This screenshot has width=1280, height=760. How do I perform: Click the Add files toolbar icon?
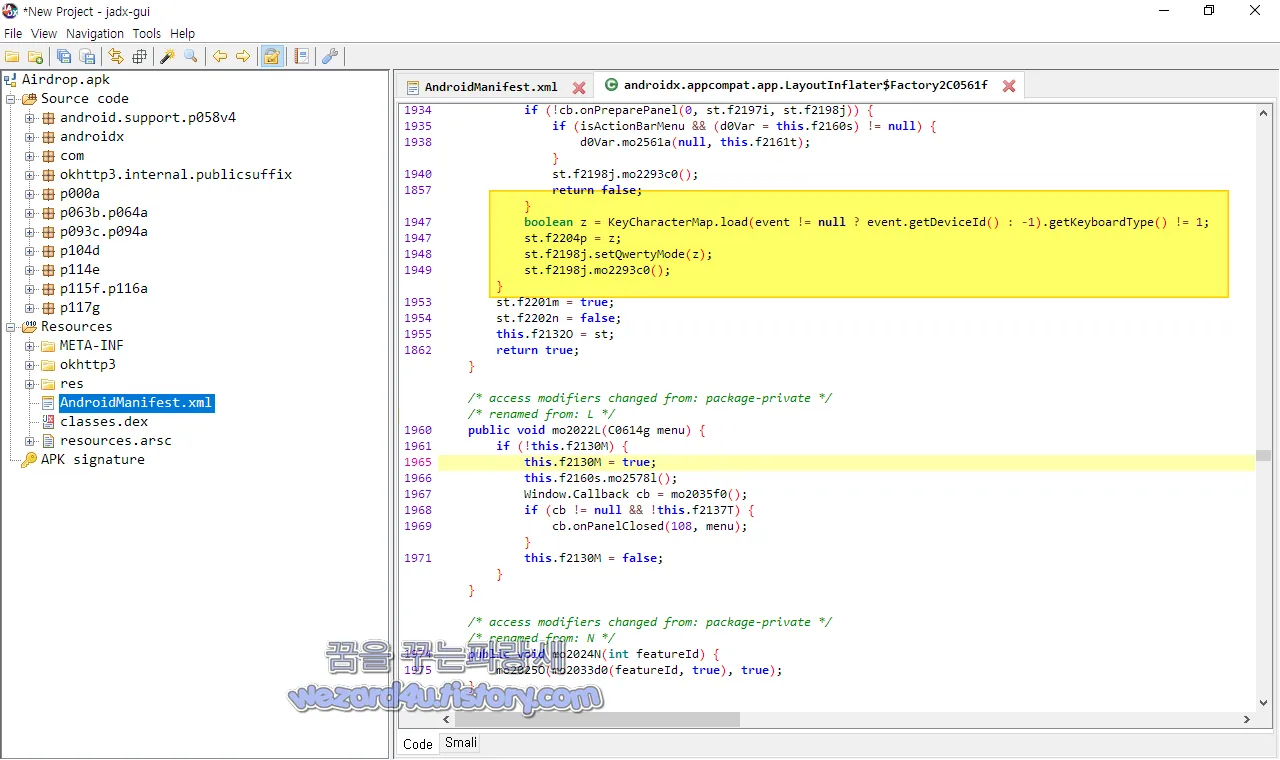35,57
